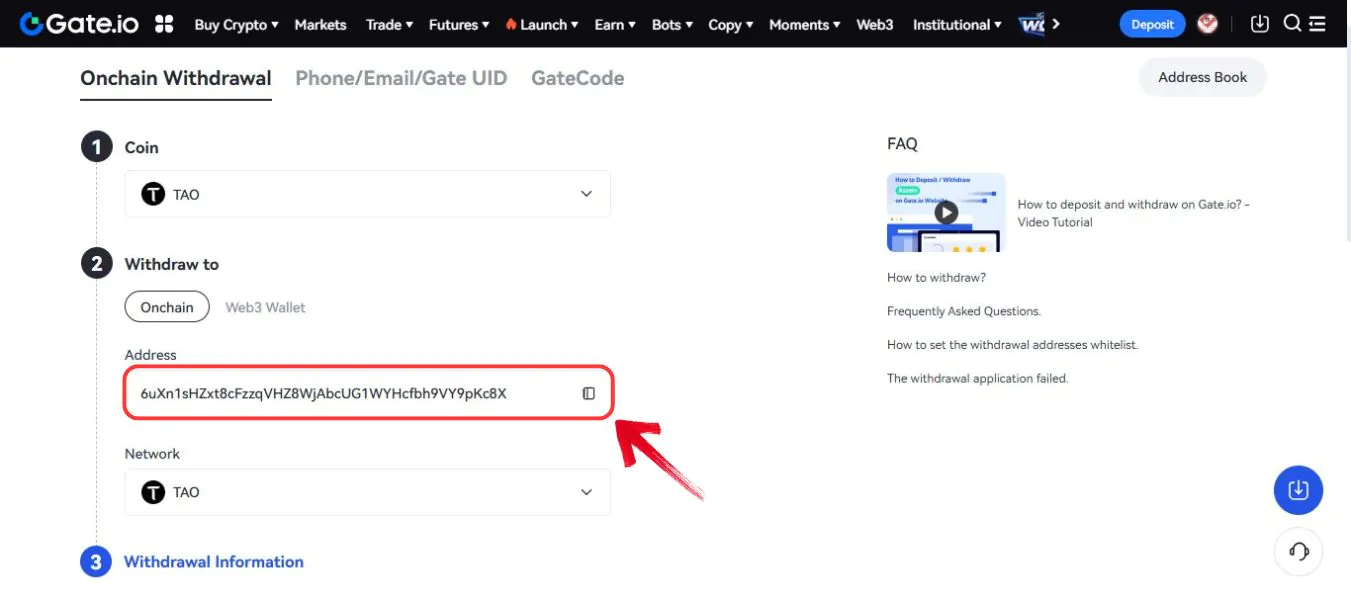Expand the Trade menu
Image resolution: width=1351 pixels, height=591 pixels.
[389, 25]
